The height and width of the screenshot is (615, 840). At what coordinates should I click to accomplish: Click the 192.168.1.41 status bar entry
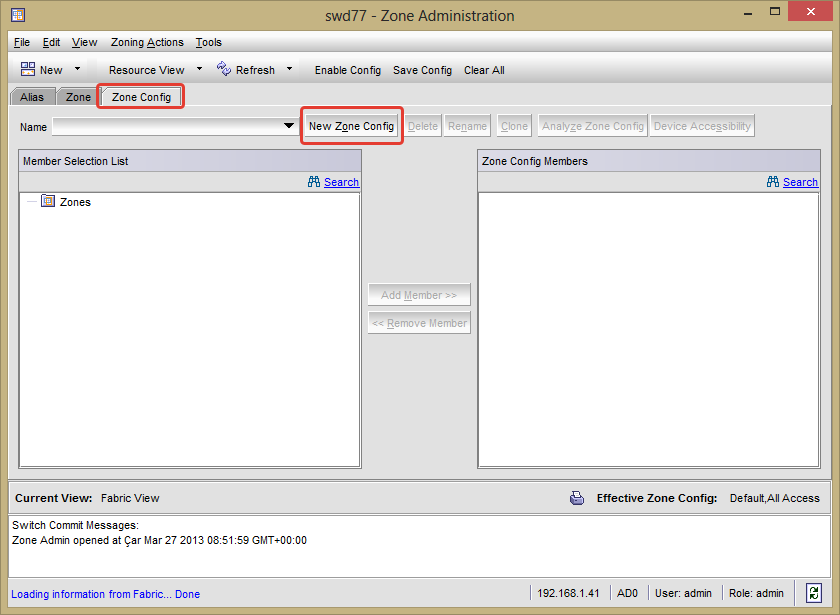568,594
